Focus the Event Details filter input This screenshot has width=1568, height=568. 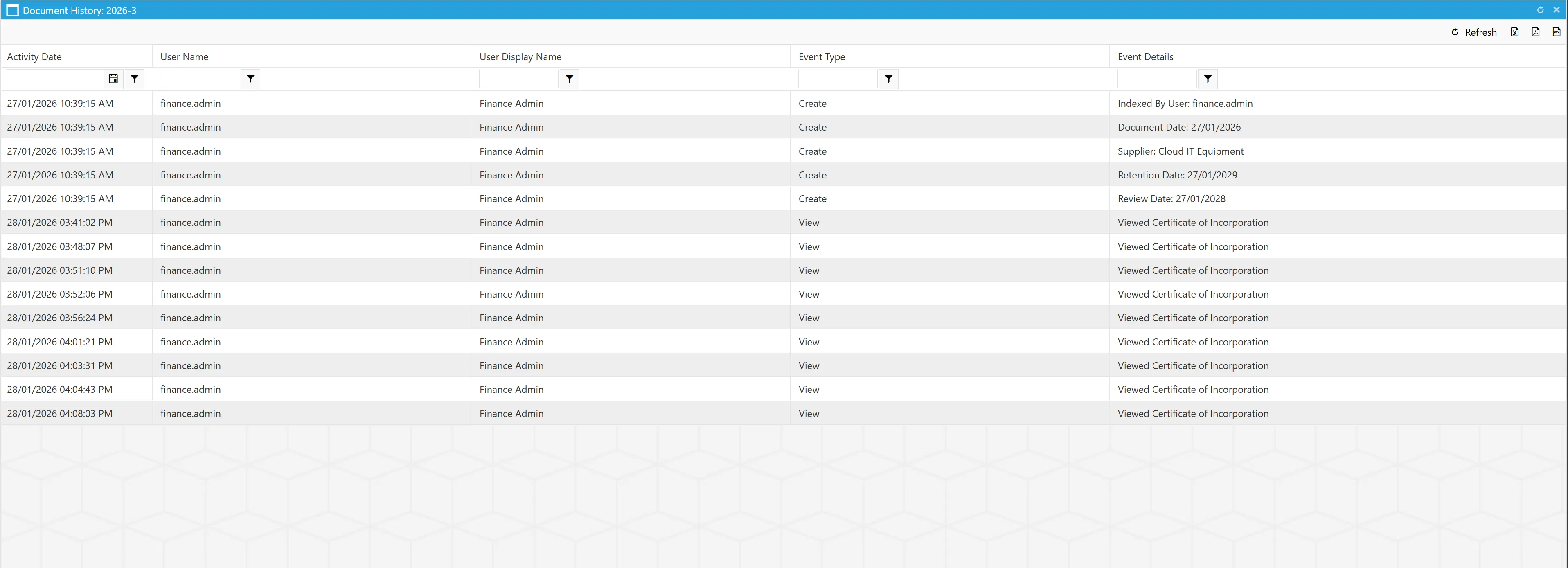pos(1157,79)
